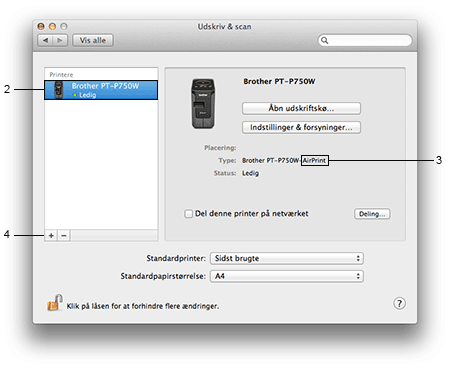Click the magnifying glass search icon

324,40
